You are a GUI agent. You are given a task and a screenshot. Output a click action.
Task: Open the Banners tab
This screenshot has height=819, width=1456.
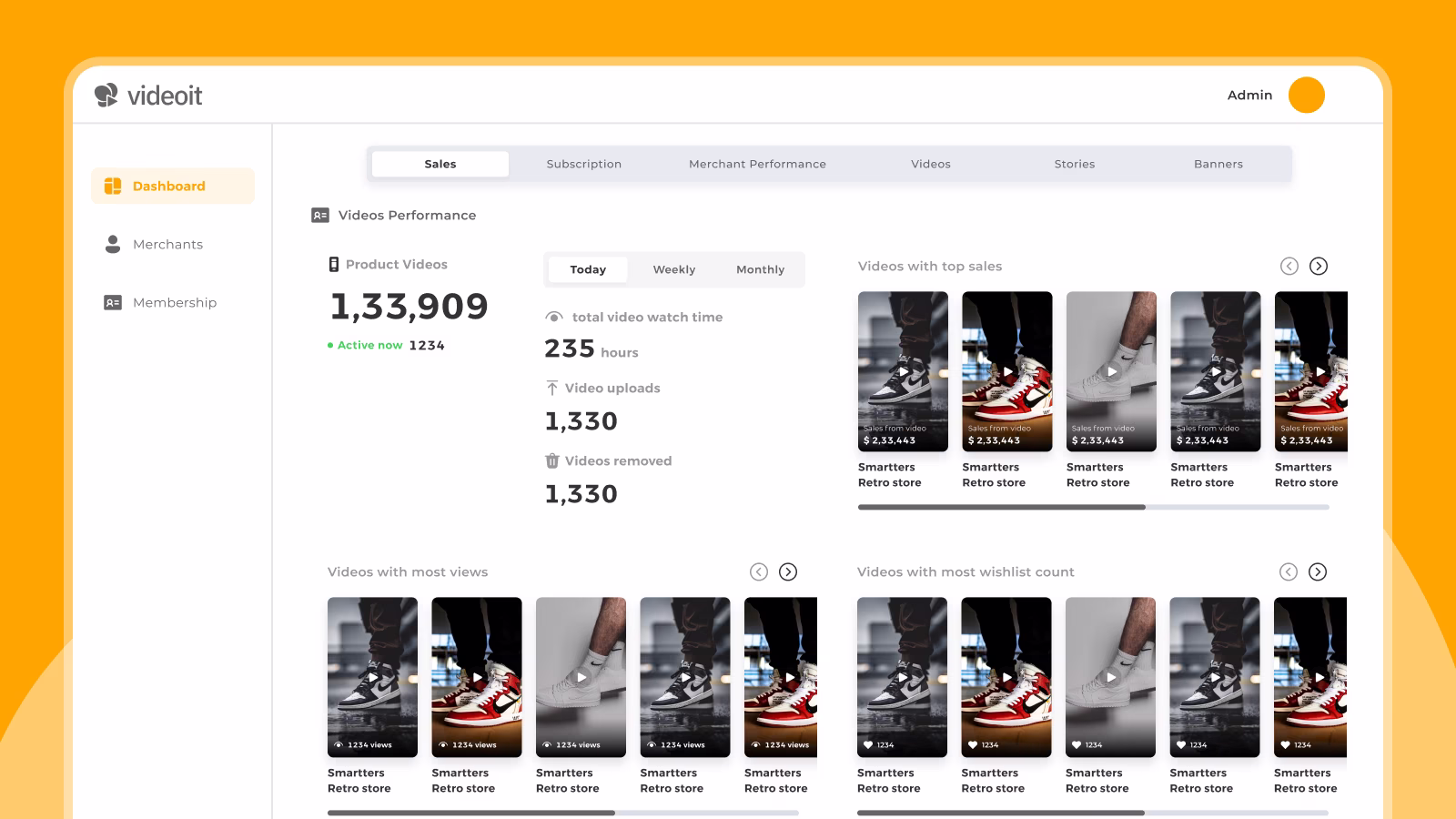point(1218,164)
